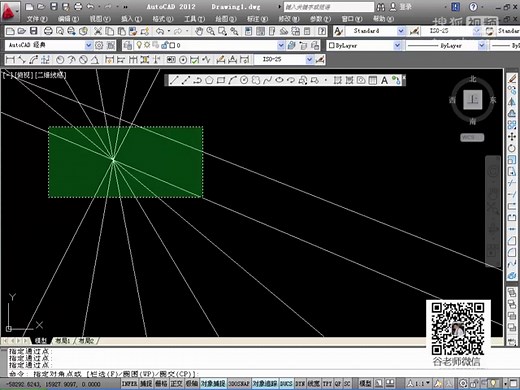Click the Linear dimension tool
Viewport: 520px width, 390px height.
10,60
